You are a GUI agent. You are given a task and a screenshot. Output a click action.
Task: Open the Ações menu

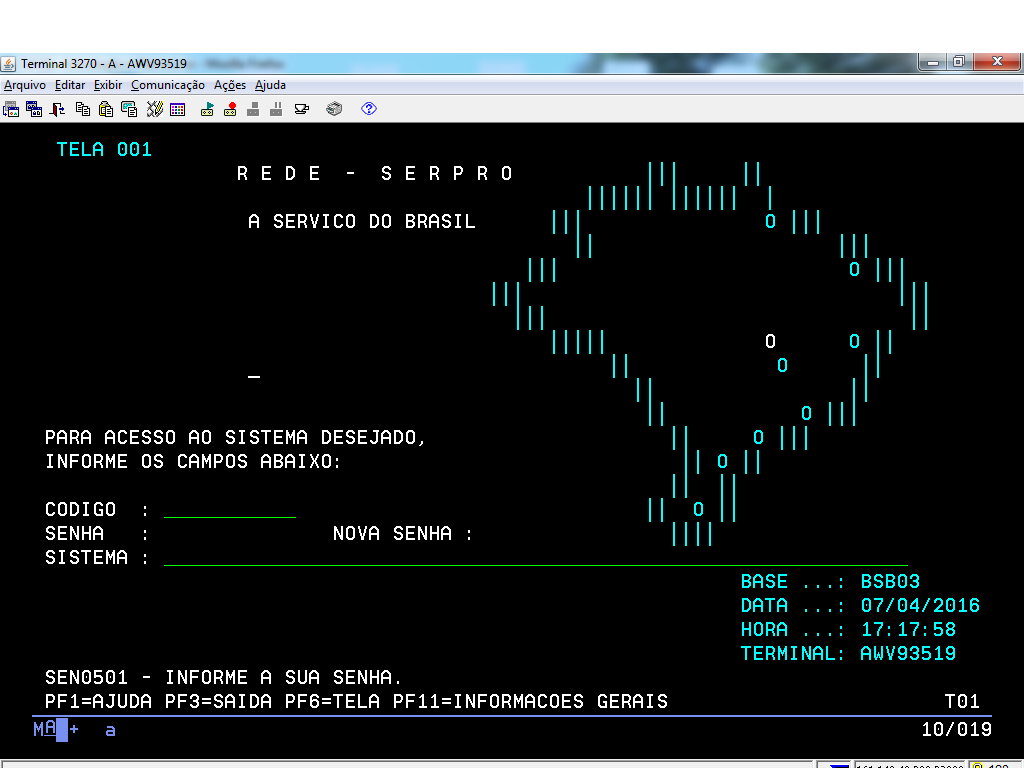pyautogui.click(x=230, y=85)
